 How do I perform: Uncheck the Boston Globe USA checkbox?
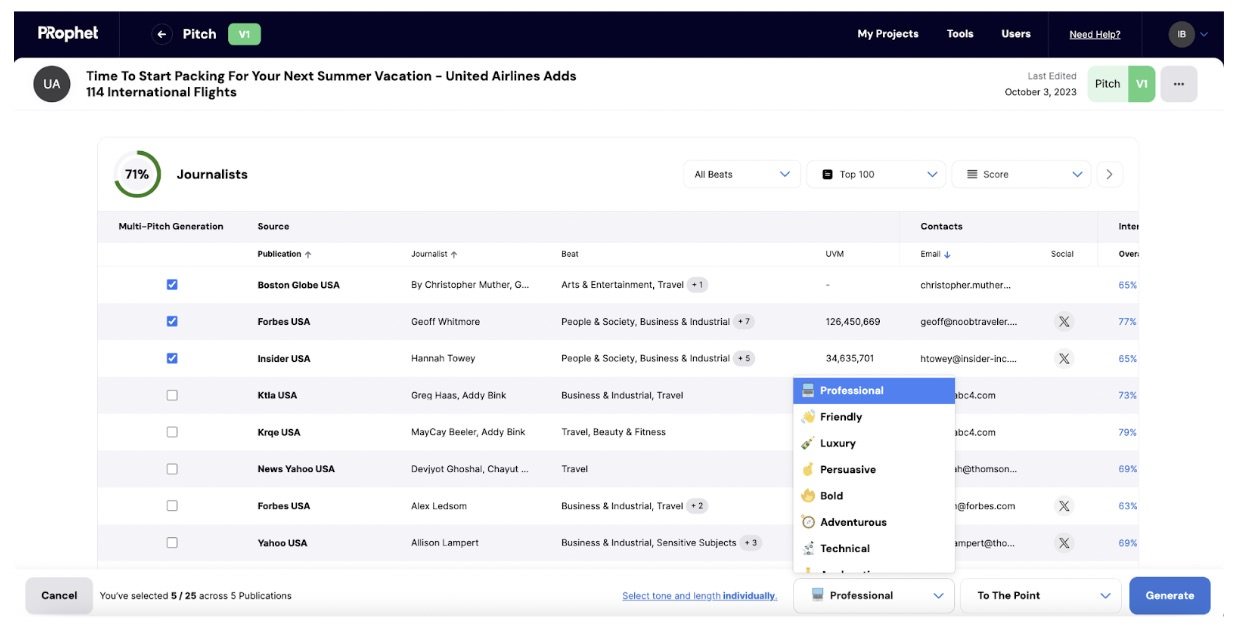[172, 285]
